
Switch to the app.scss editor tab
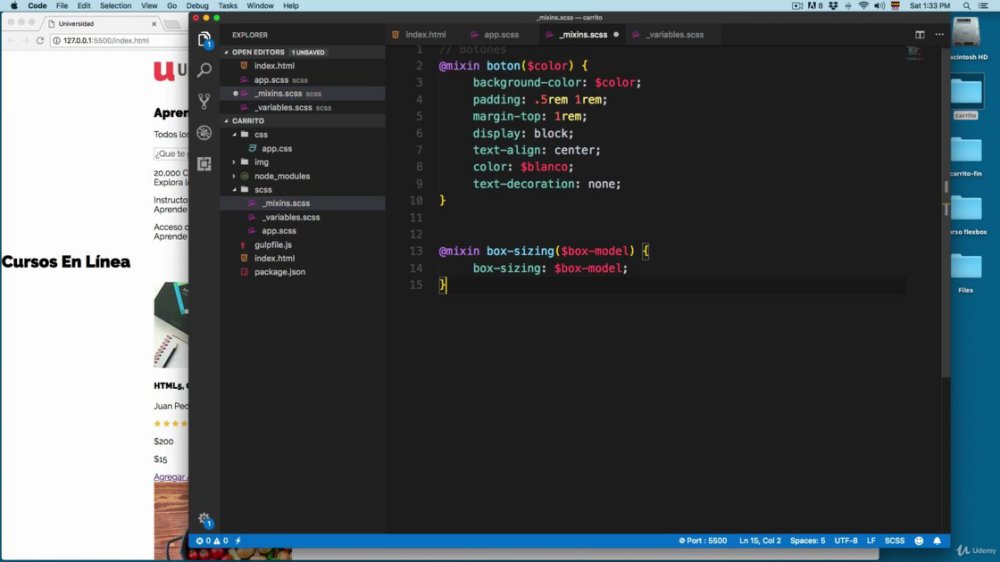click(501, 34)
